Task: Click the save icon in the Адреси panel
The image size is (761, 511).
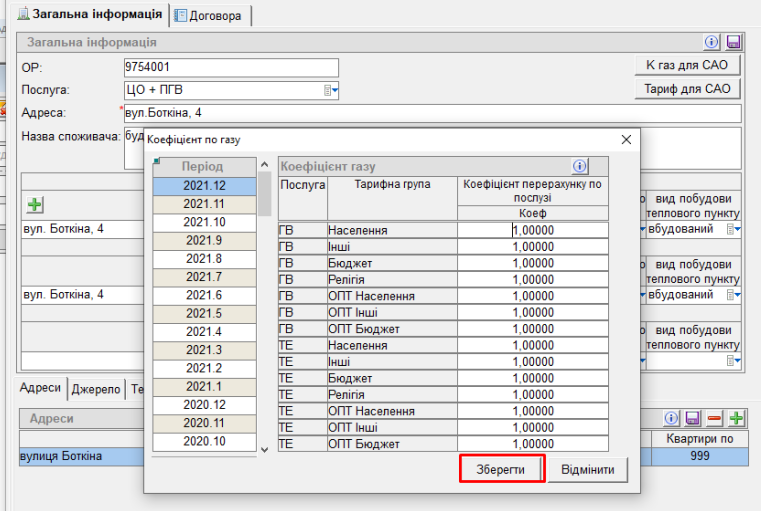Action: [694, 417]
